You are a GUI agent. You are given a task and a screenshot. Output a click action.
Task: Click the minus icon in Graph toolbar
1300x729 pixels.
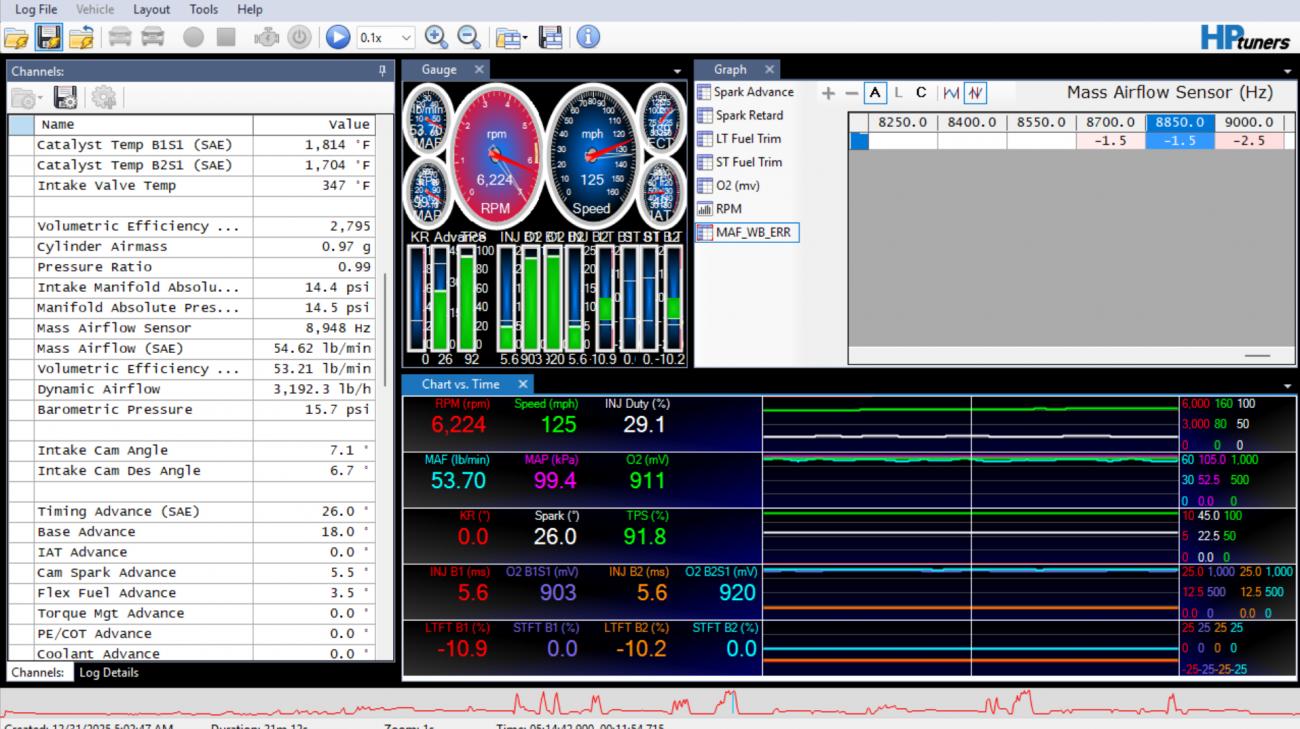852,93
